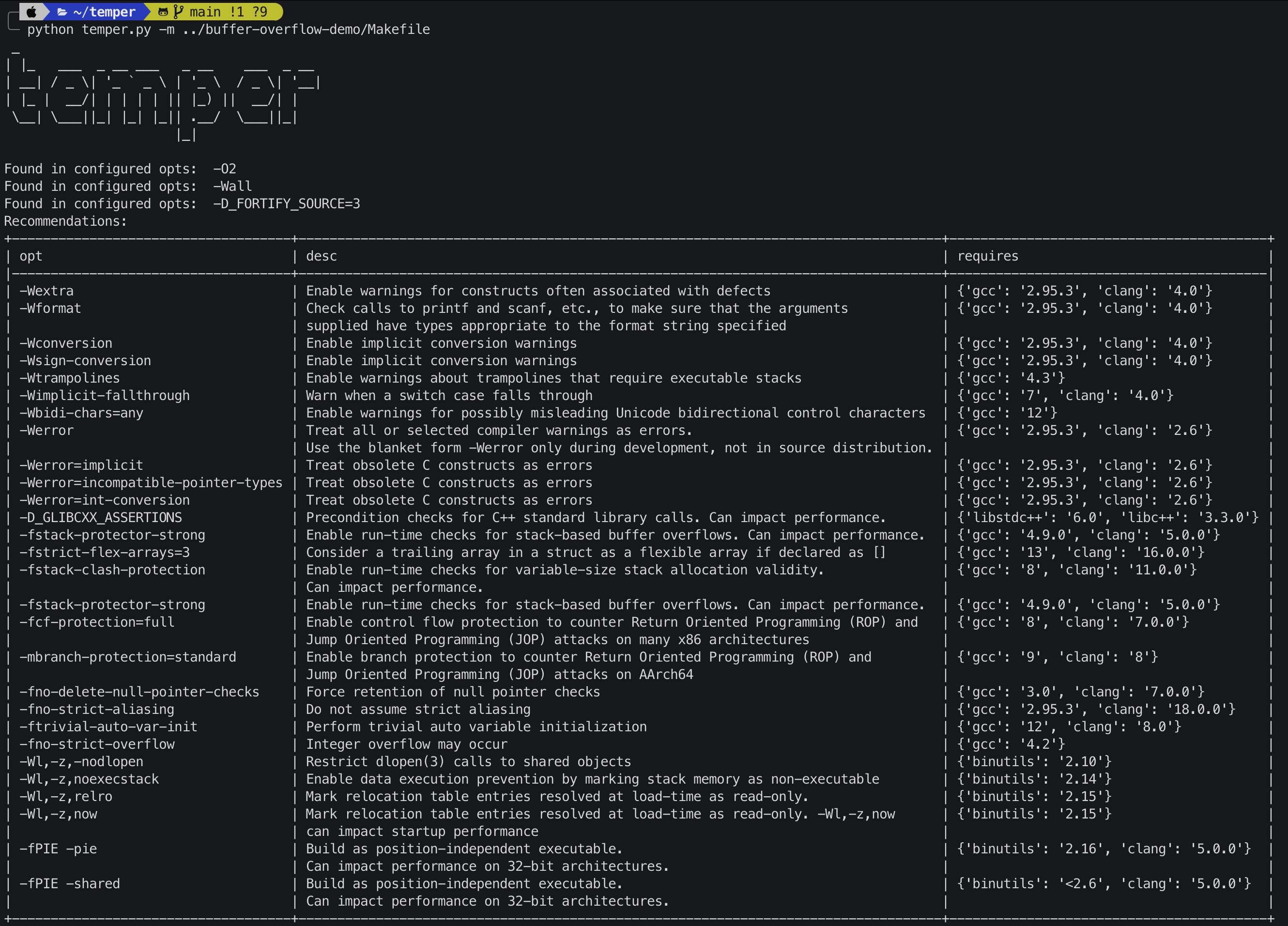Click 'Perform trivial auto variable initialization' description
1288x926 pixels.
(476, 727)
